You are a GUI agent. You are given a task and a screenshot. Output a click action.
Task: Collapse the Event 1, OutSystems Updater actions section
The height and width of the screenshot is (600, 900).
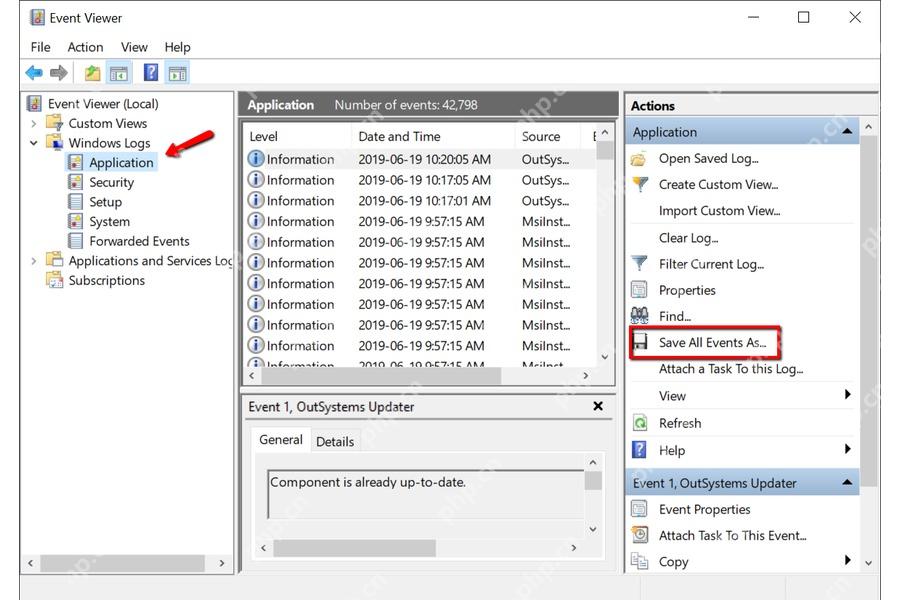coord(847,482)
